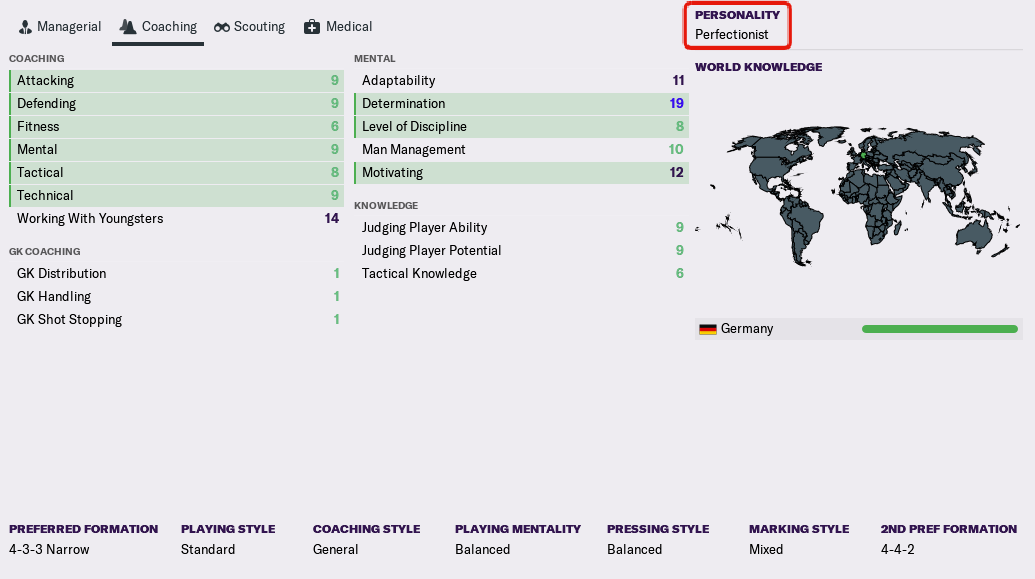Viewport: 1035px width, 579px height.
Task: Click GK Shot Stopping attribute
Action: coord(176,320)
